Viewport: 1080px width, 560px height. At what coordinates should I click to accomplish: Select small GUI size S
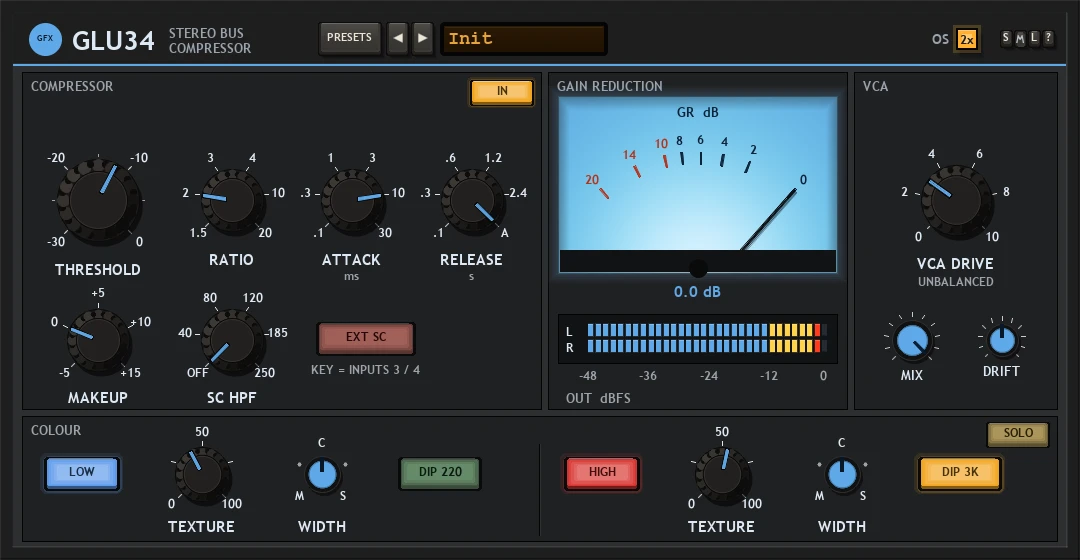click(1006, 38)
